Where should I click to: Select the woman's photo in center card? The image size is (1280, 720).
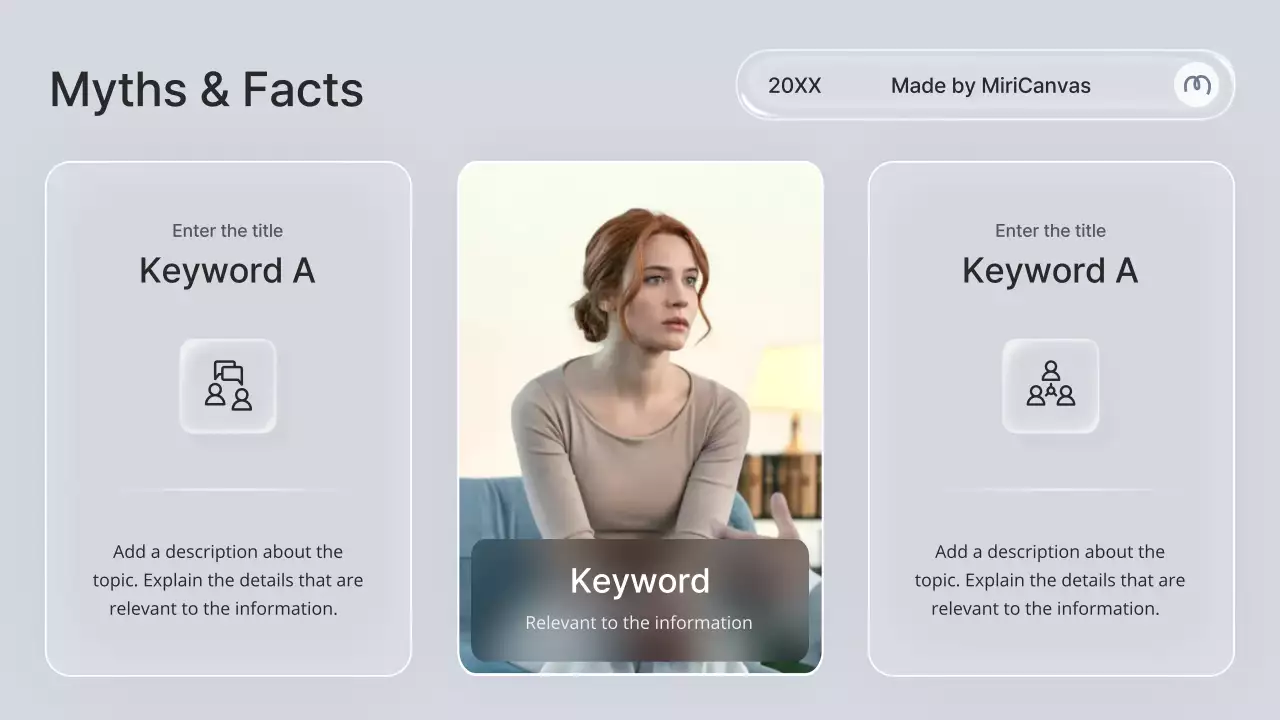pyautogui.click(x=640, y=330)
